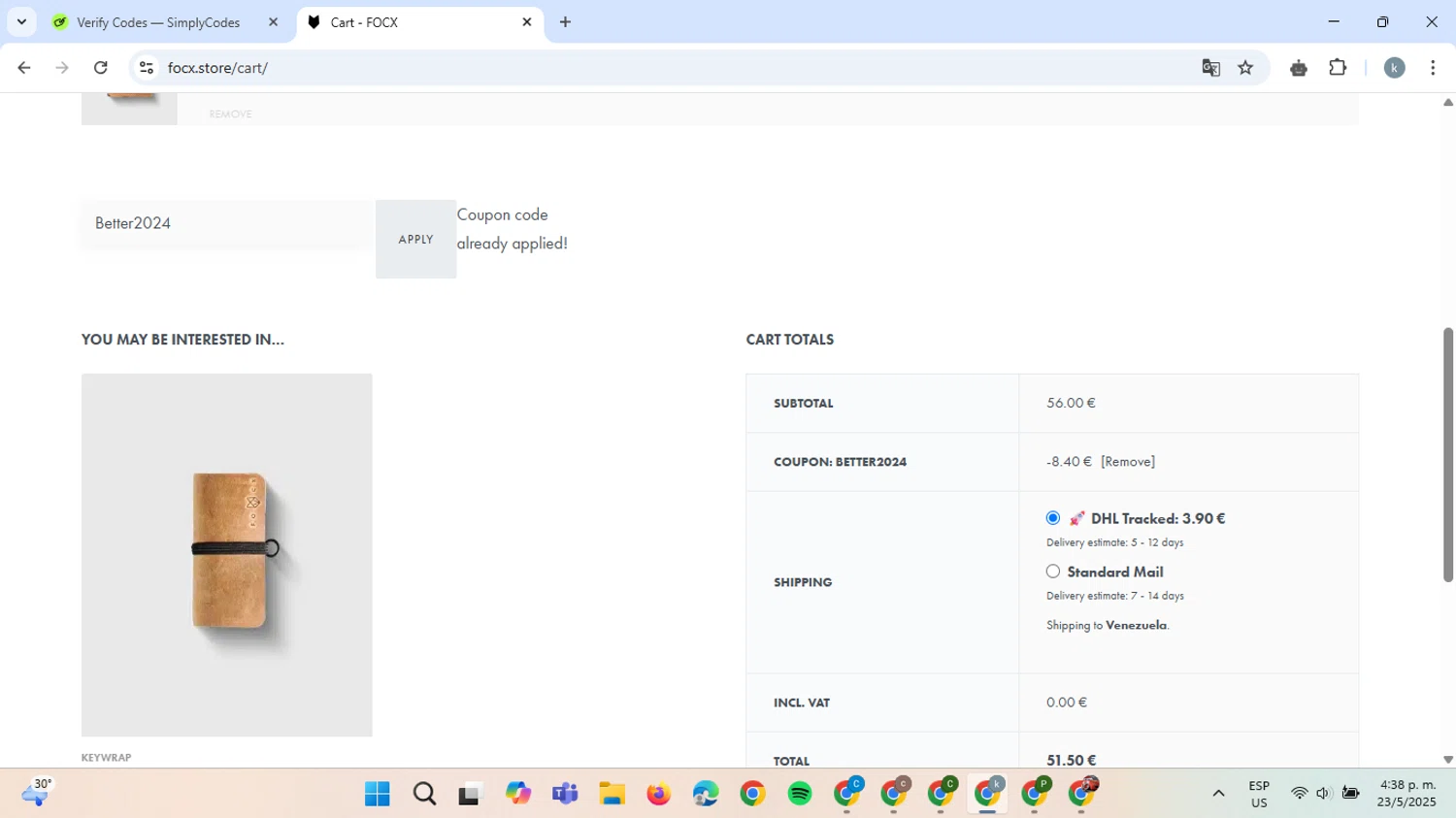Click the subtotal value 56.00 €
The height and width of the screenshot is (818, 1456).
[1071, 403]
